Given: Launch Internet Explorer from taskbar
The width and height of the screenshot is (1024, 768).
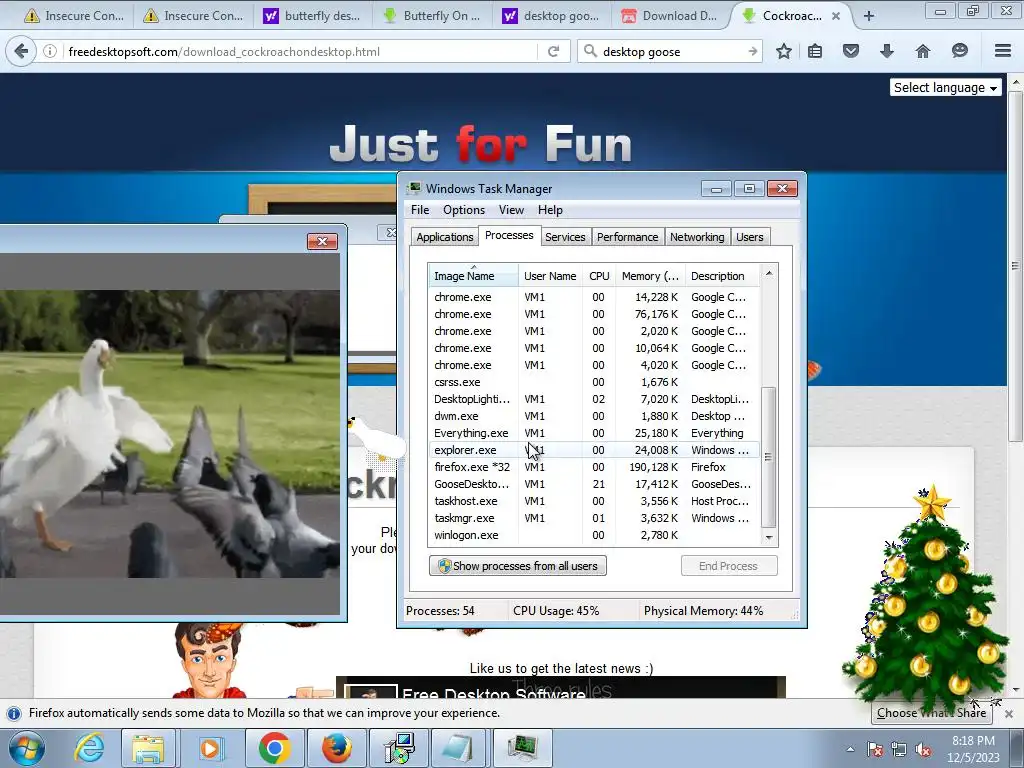Looking at the screenshot, I should [x=89, y=748].
